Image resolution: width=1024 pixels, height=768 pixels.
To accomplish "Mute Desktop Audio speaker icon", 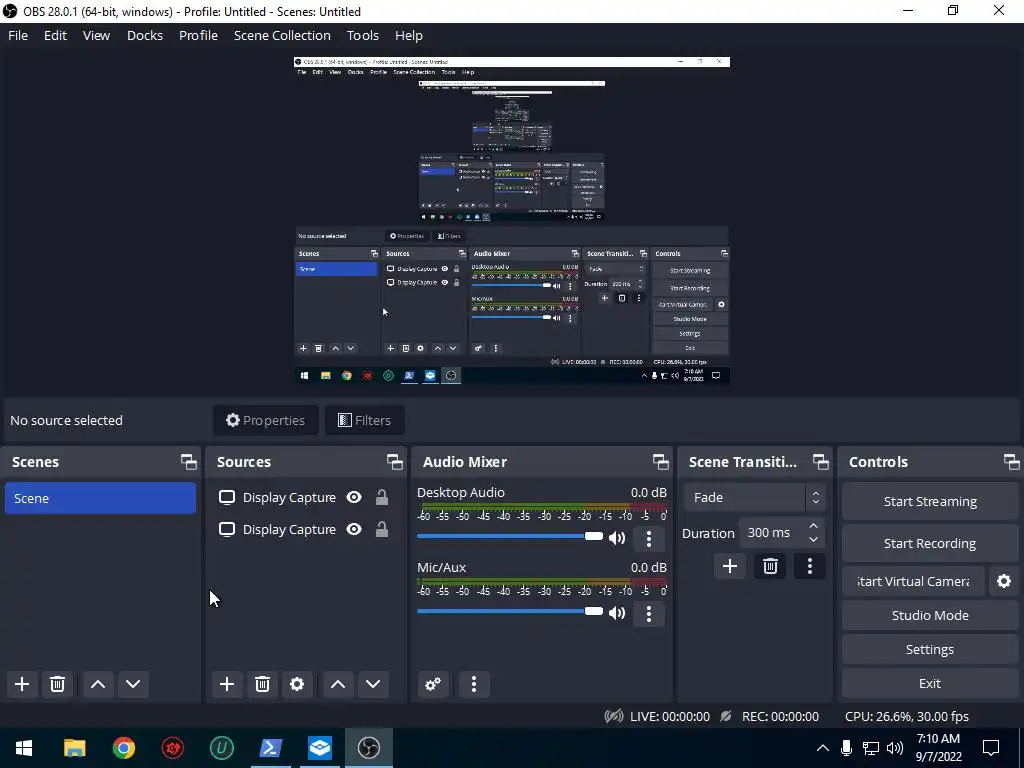I will [x=617, y=538].
